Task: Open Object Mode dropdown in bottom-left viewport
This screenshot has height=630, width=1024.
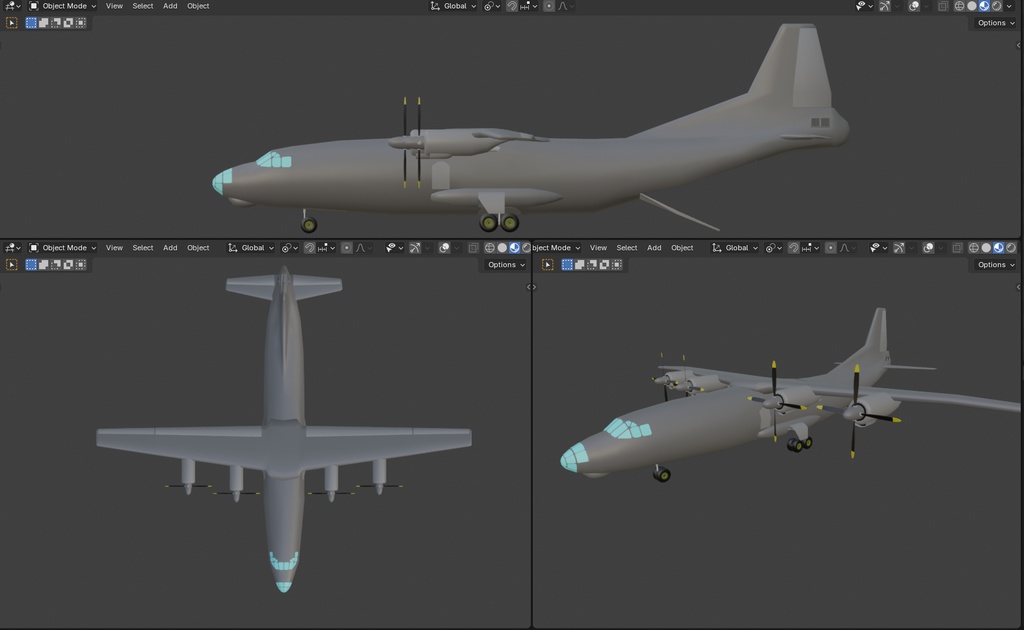Action: click(x=62, y=247)
